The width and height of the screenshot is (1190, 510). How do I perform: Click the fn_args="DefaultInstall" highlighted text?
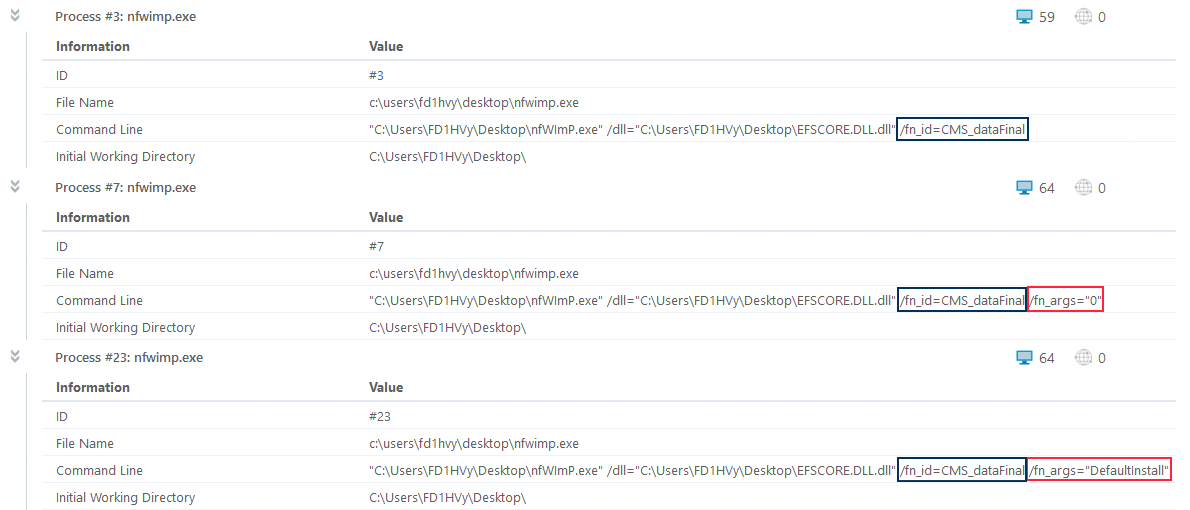pyautogui.click(x=1098, y=471)
